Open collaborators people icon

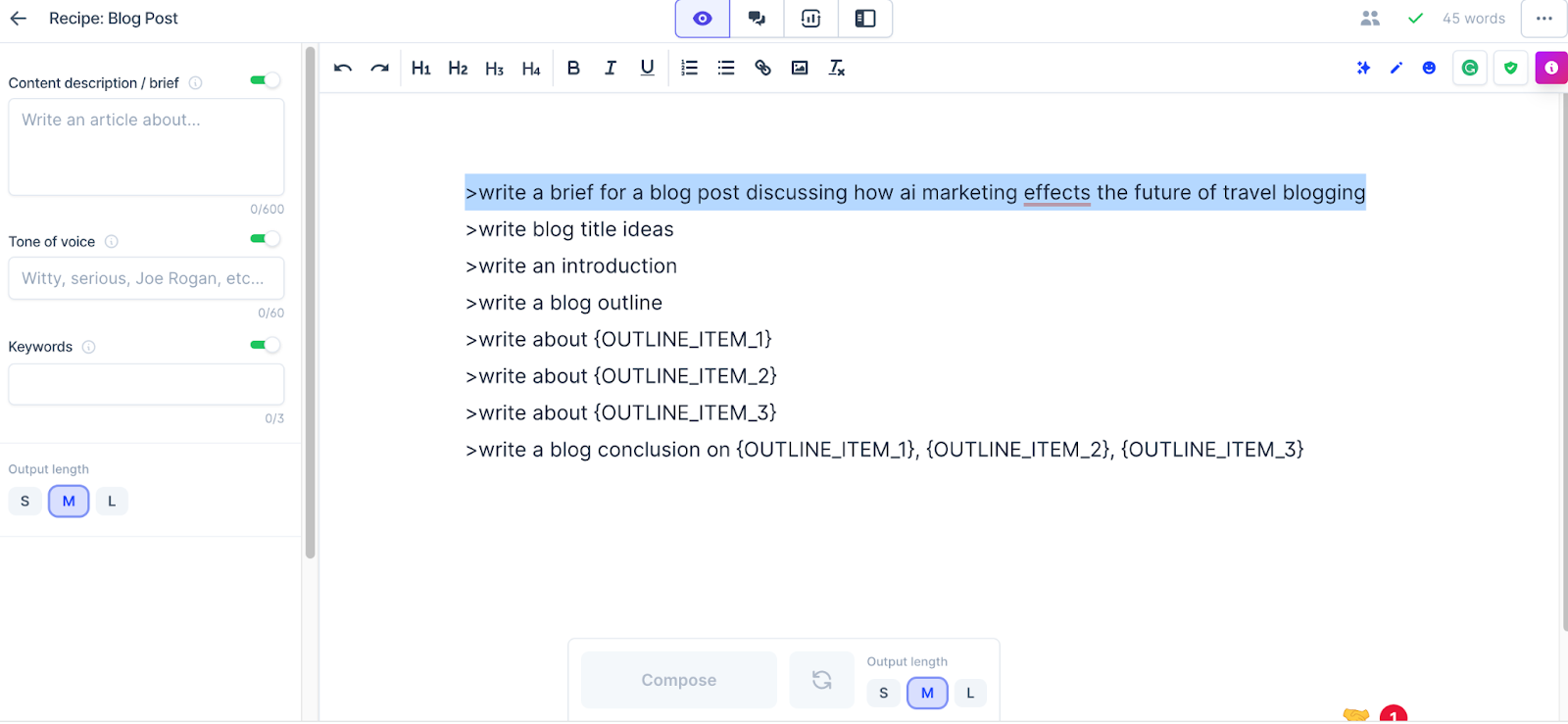(x=1370, y=19)
